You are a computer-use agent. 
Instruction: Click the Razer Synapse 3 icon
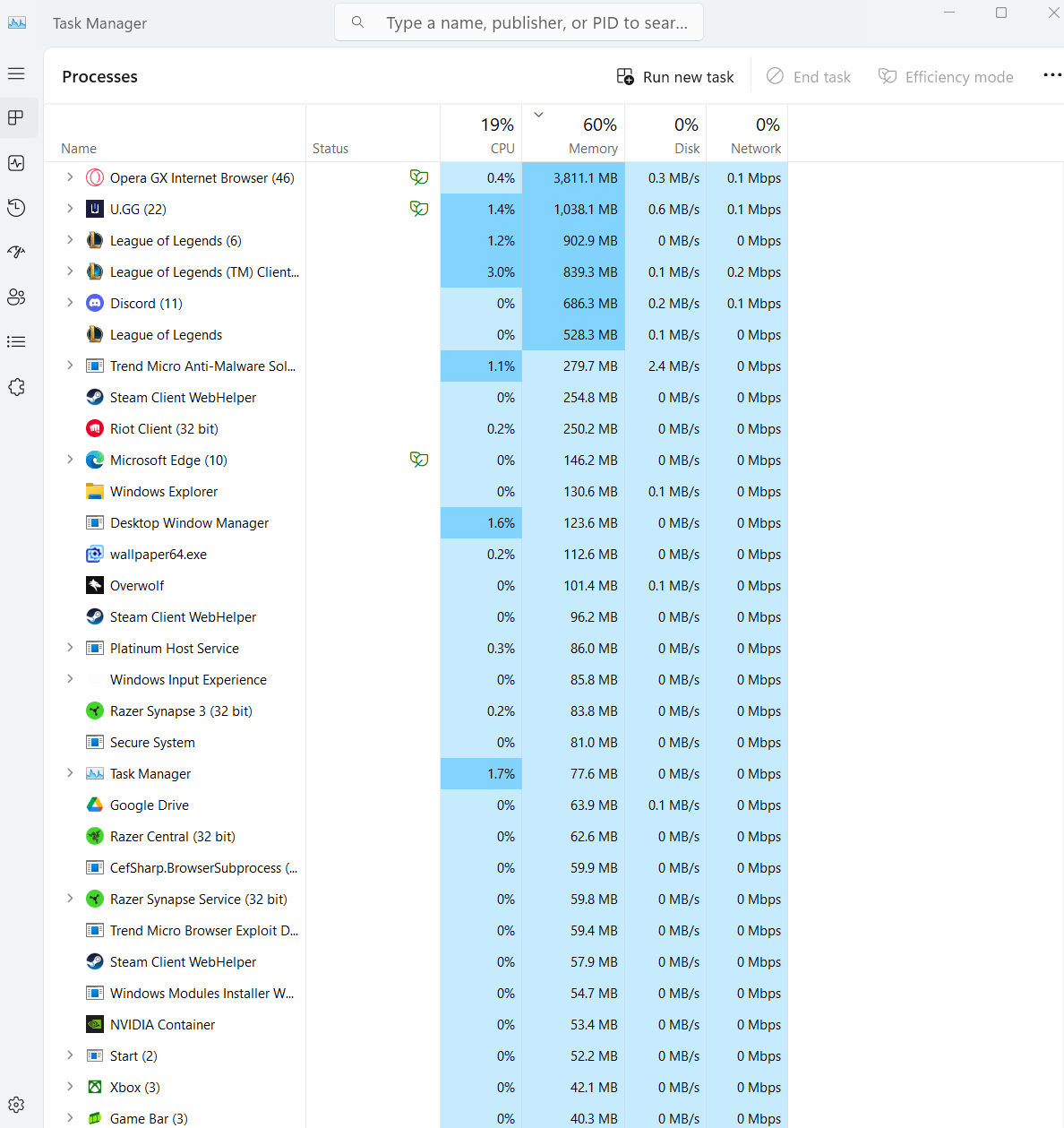point(95,710)
